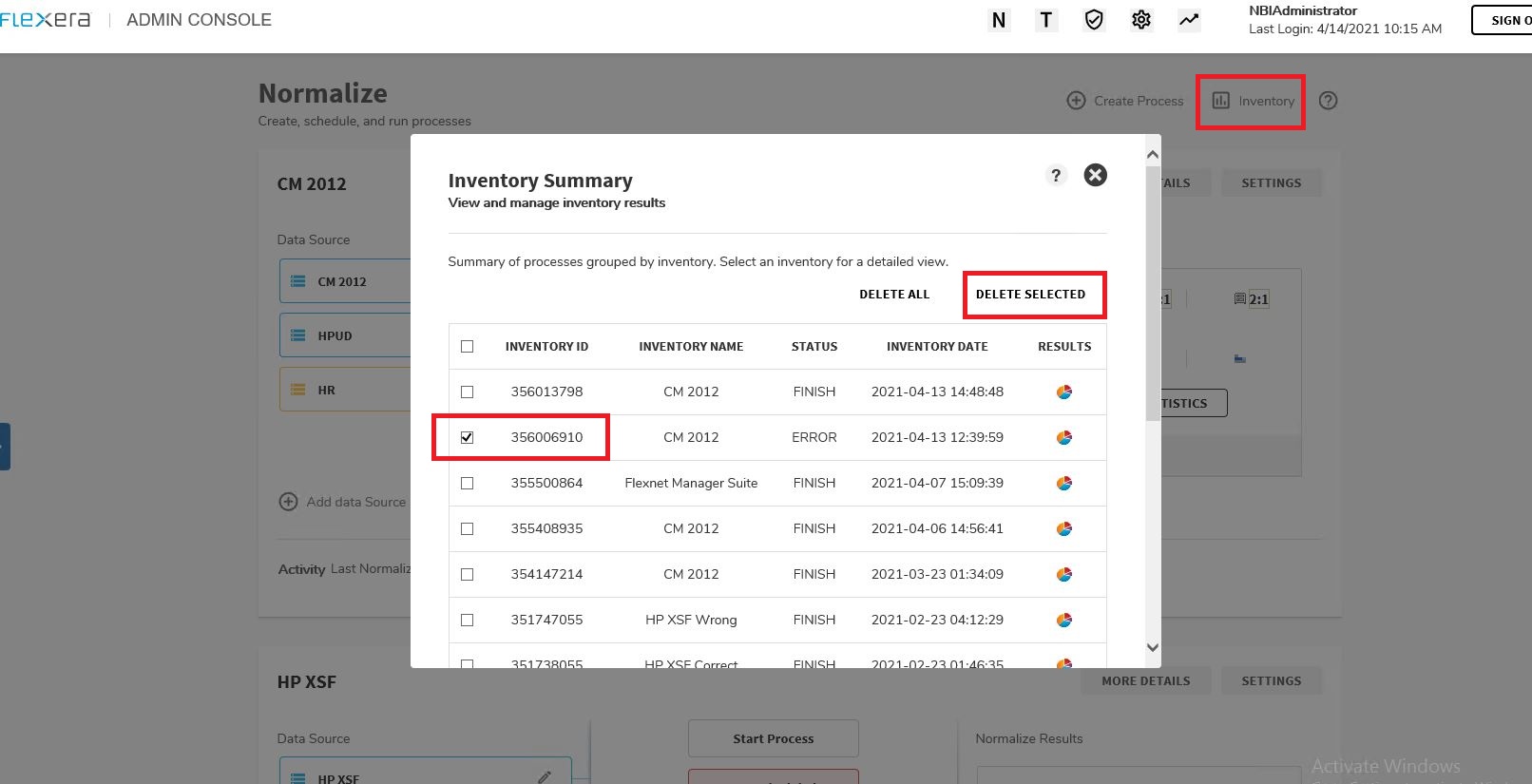Click the Flexnet Manager Suite inventory name
This screenshot has width=1532, height=784.
pos(691,483)
